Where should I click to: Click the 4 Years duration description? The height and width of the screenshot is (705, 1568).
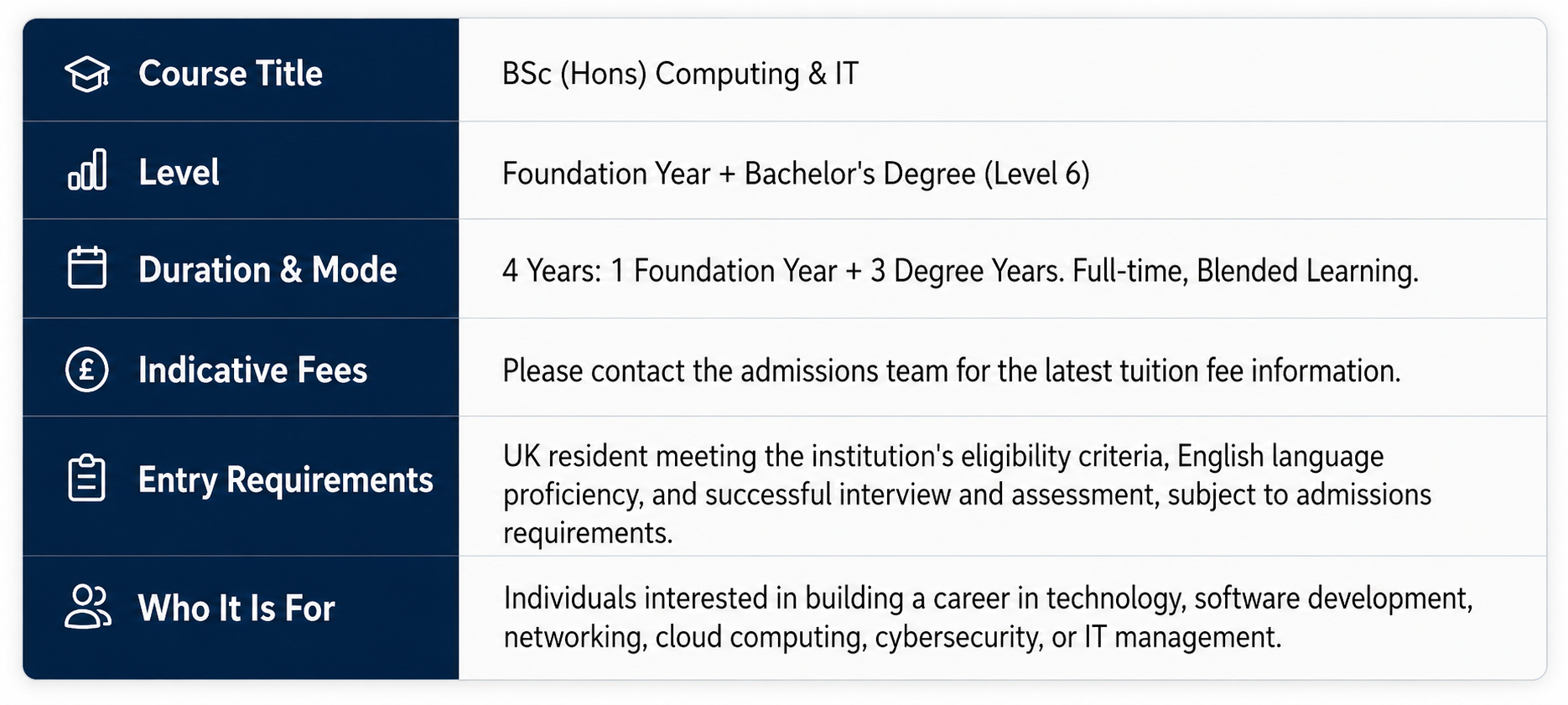coord(960,271)
